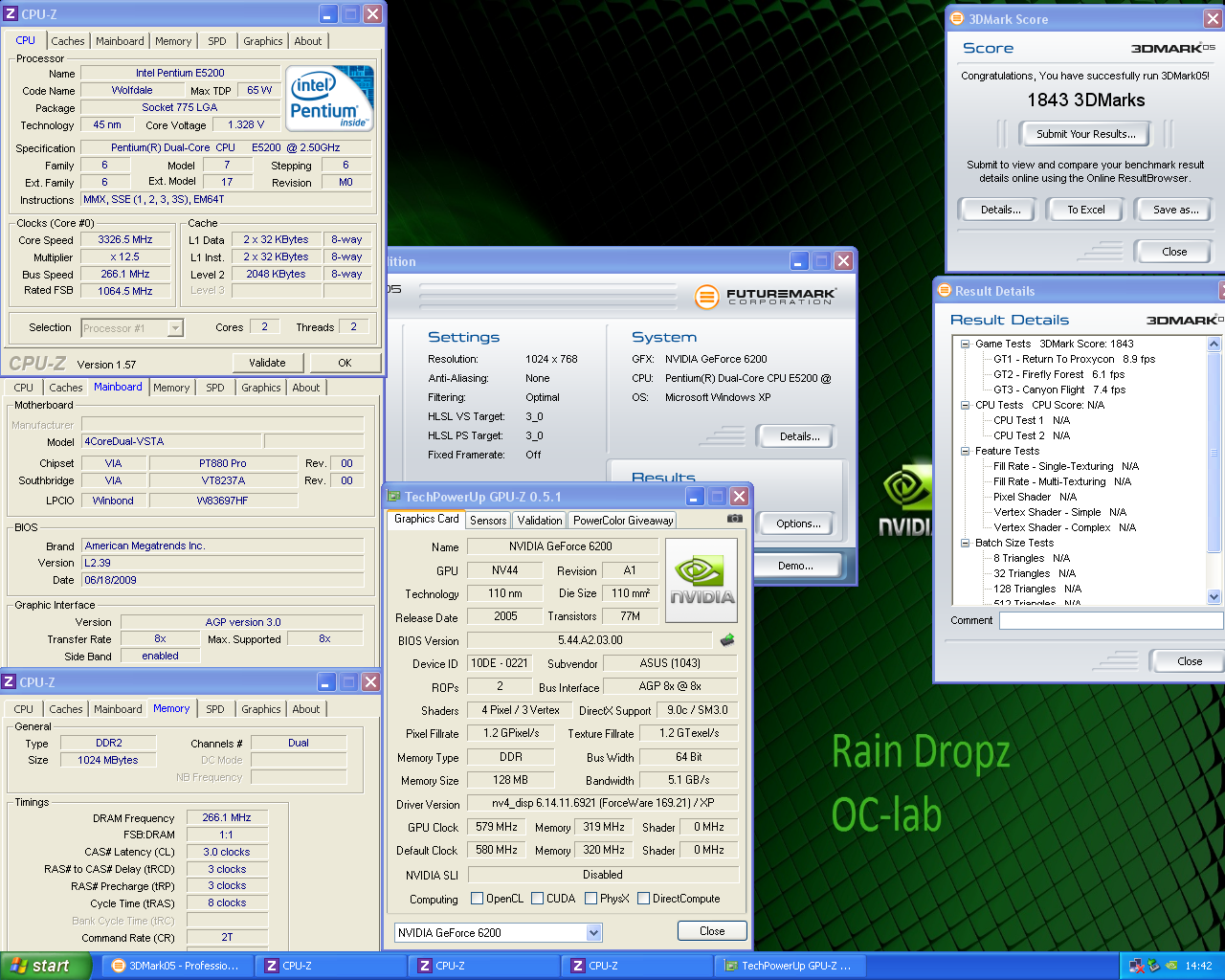Image resolution: width=1225 pixels, height=980 pixels.
Task: Click the 1843 3DMarks score text
Action: point(1085,100)
